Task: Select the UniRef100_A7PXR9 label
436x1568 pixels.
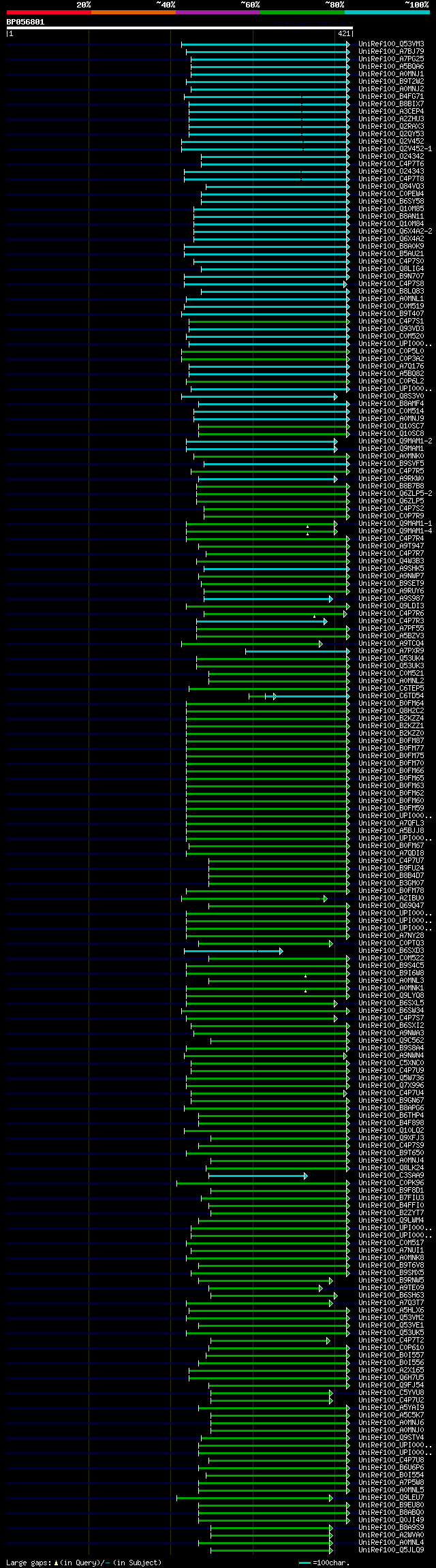Action: (x=391, y=651)
